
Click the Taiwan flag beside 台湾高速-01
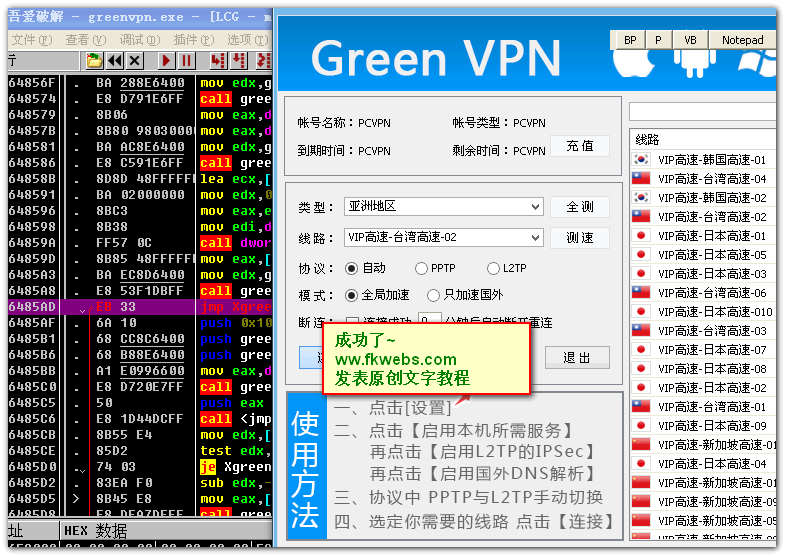(641, 407)
